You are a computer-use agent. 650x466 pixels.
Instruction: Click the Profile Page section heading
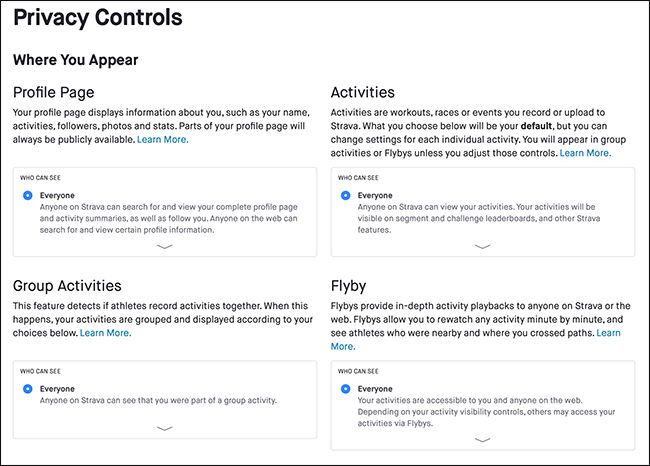[x=53, y=92]
